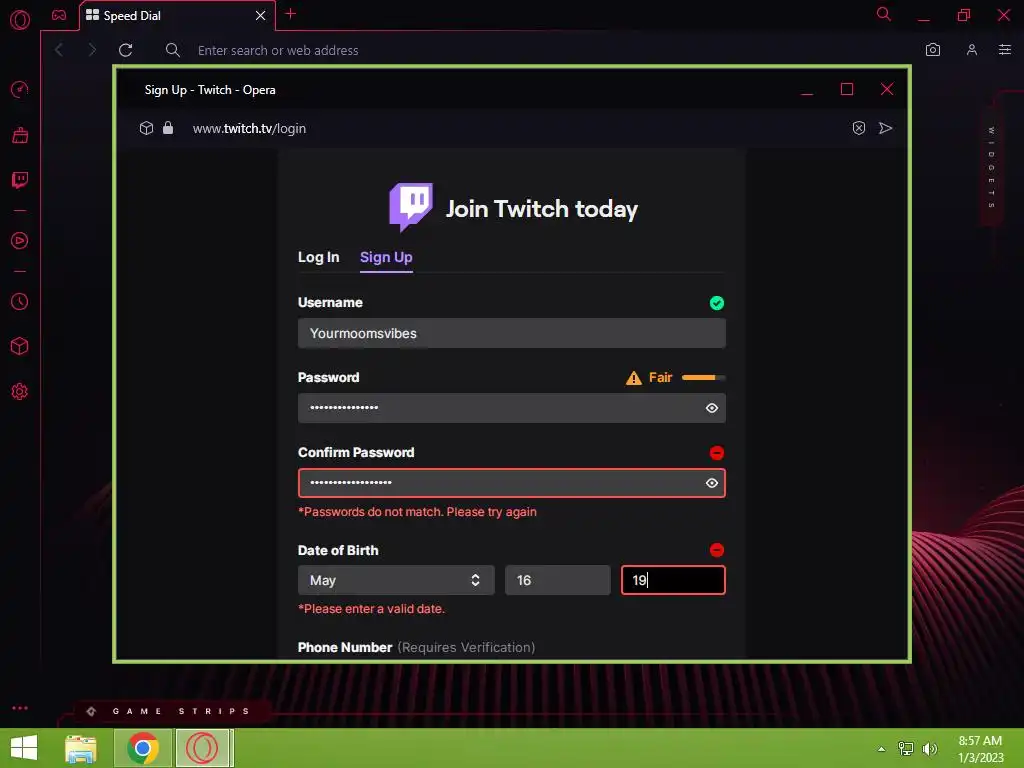Image resolution: width=1024 pixels, height=768 pixels.
Task: Click the password strength bar
Action: tap(703, 377)
